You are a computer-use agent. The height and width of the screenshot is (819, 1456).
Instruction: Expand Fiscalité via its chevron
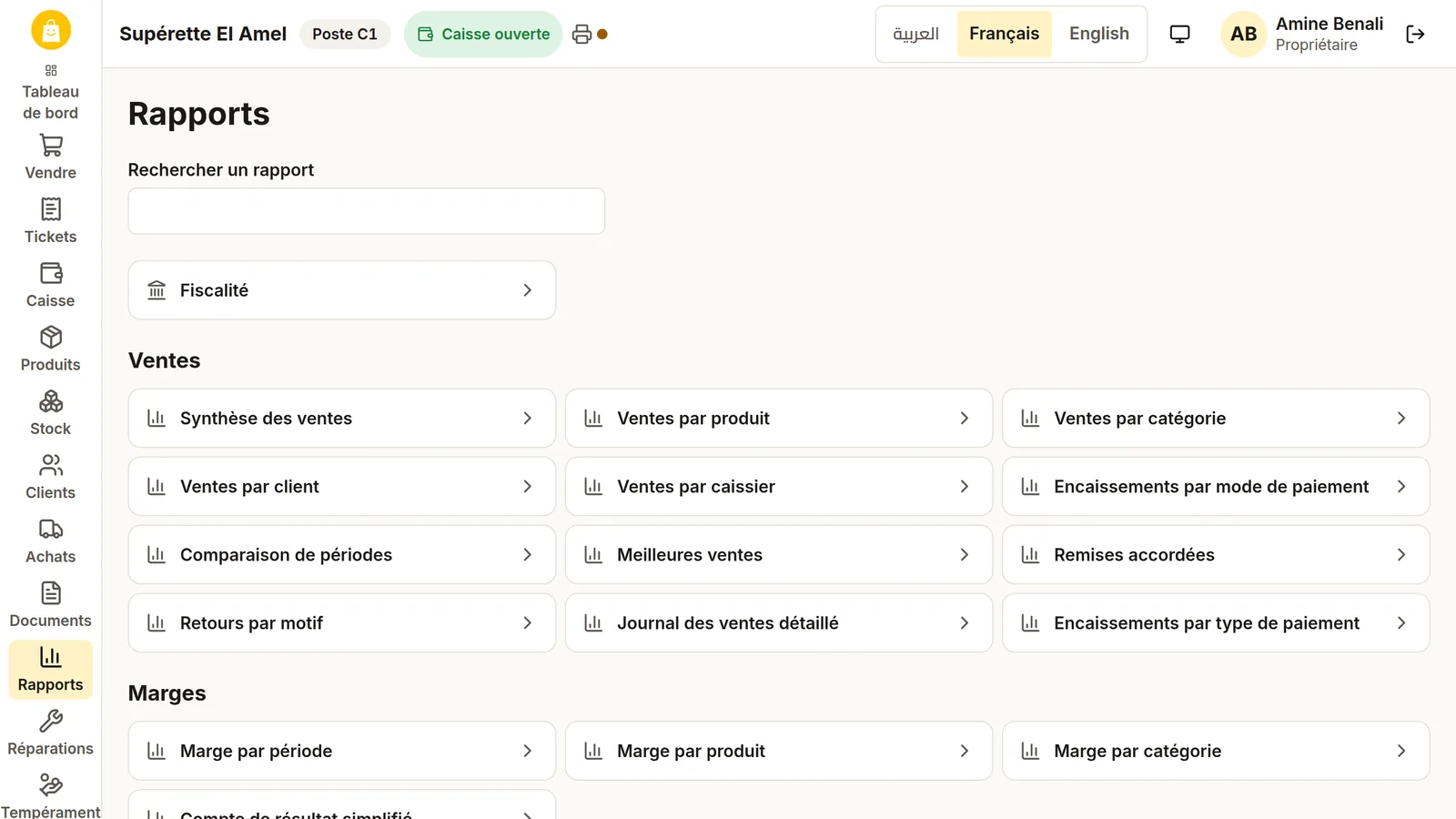click(x=527, y=290)
